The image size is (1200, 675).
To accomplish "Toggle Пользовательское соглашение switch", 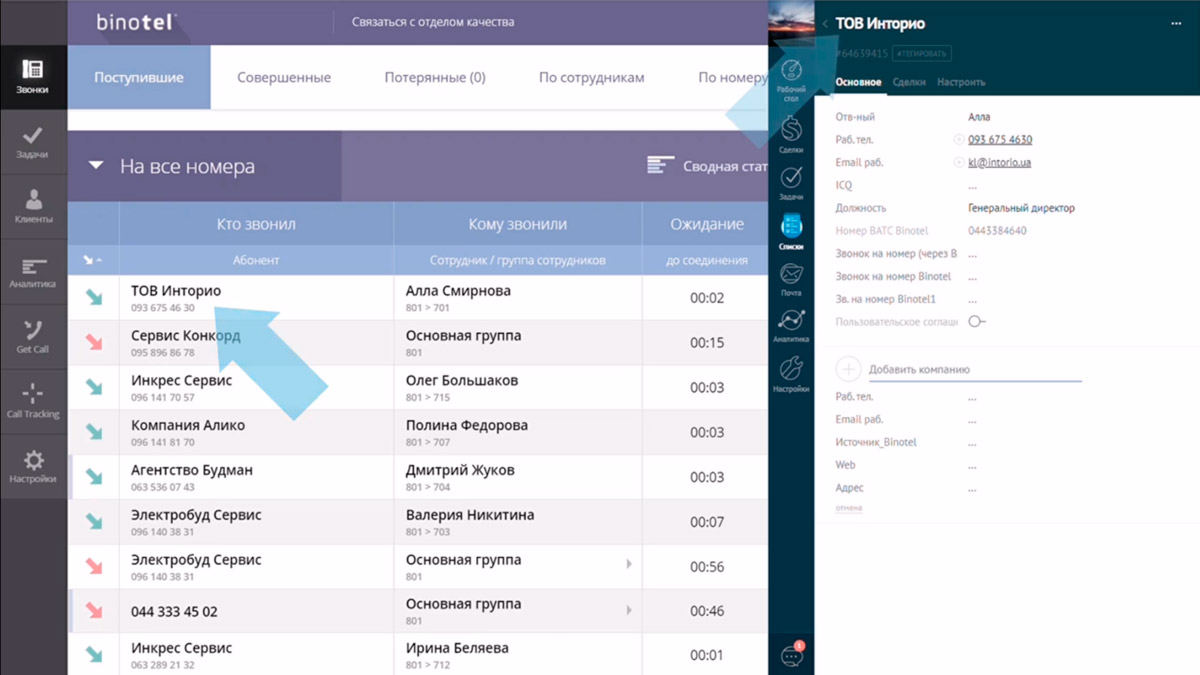I will (x=977, y=322).
